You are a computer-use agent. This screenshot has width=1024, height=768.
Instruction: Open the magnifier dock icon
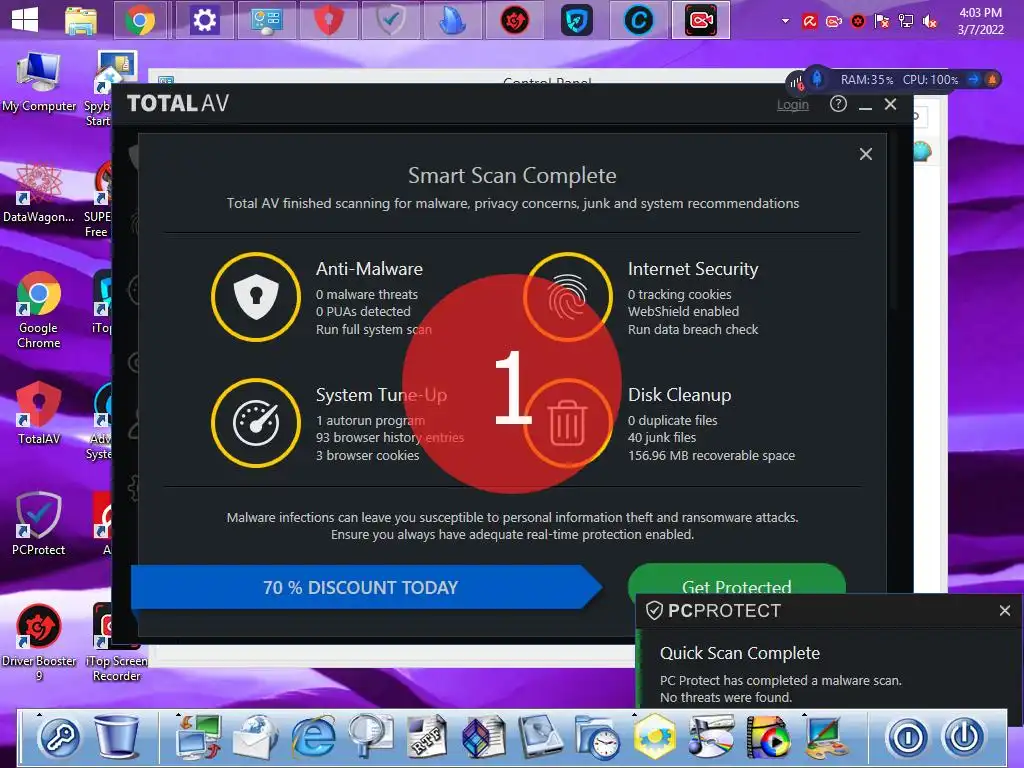click(x=370, y=737)
